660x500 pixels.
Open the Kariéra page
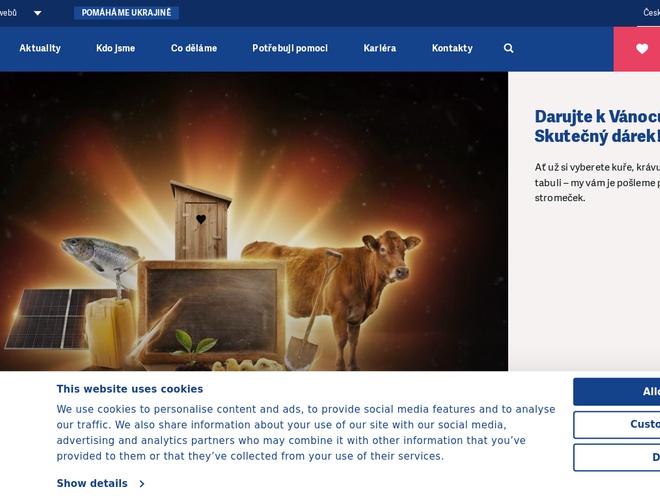[x=380, y=48]
